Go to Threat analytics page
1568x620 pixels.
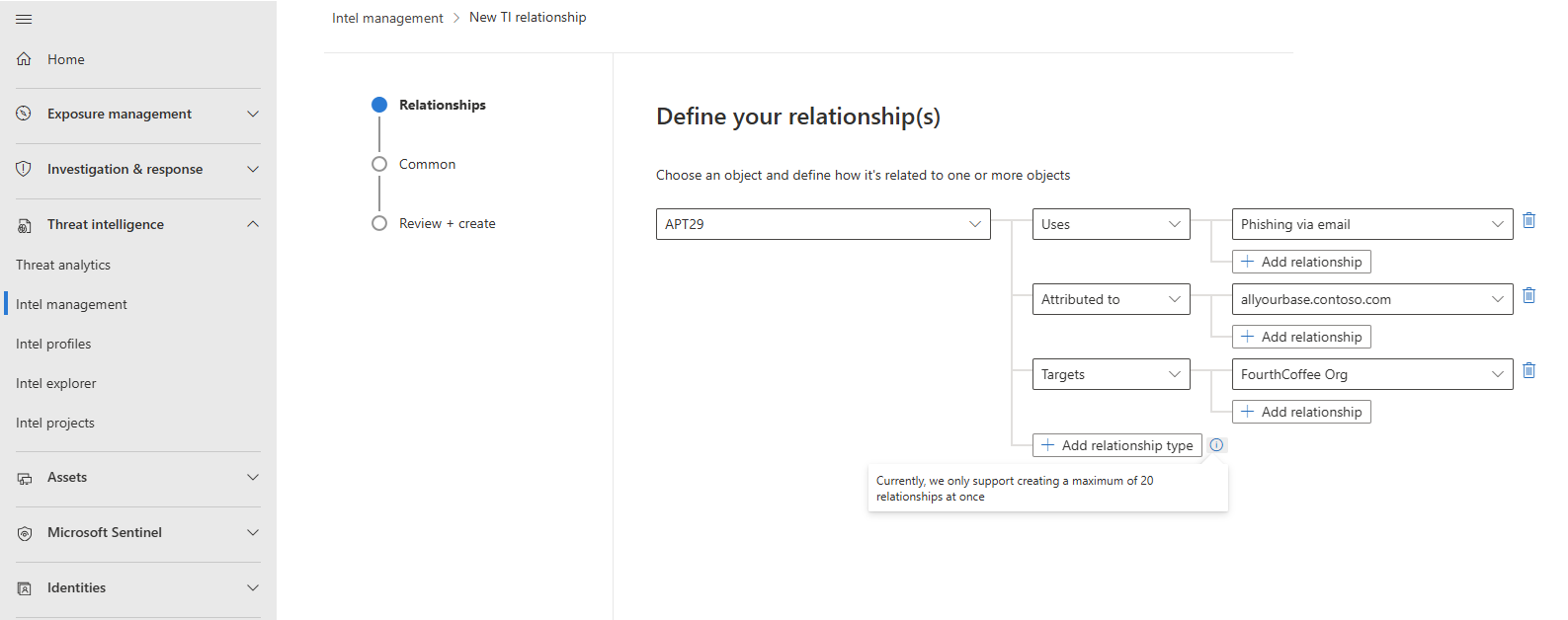pyautogui.click(x=63, y=265)
